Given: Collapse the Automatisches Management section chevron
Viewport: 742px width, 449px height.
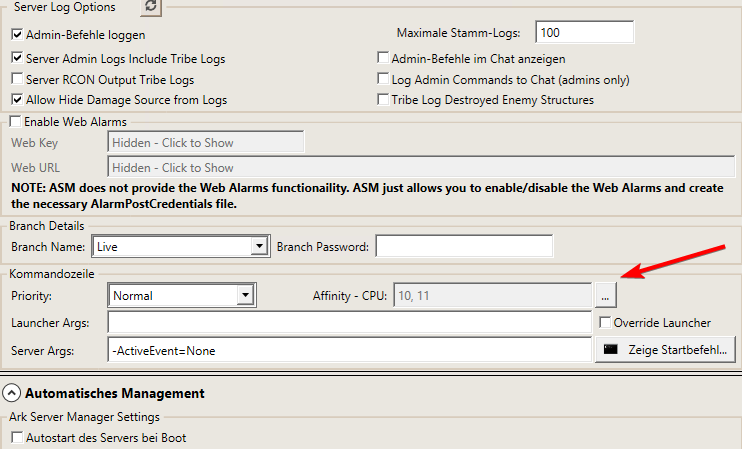Looking at the screenshot, I should [x=11, y=393].
